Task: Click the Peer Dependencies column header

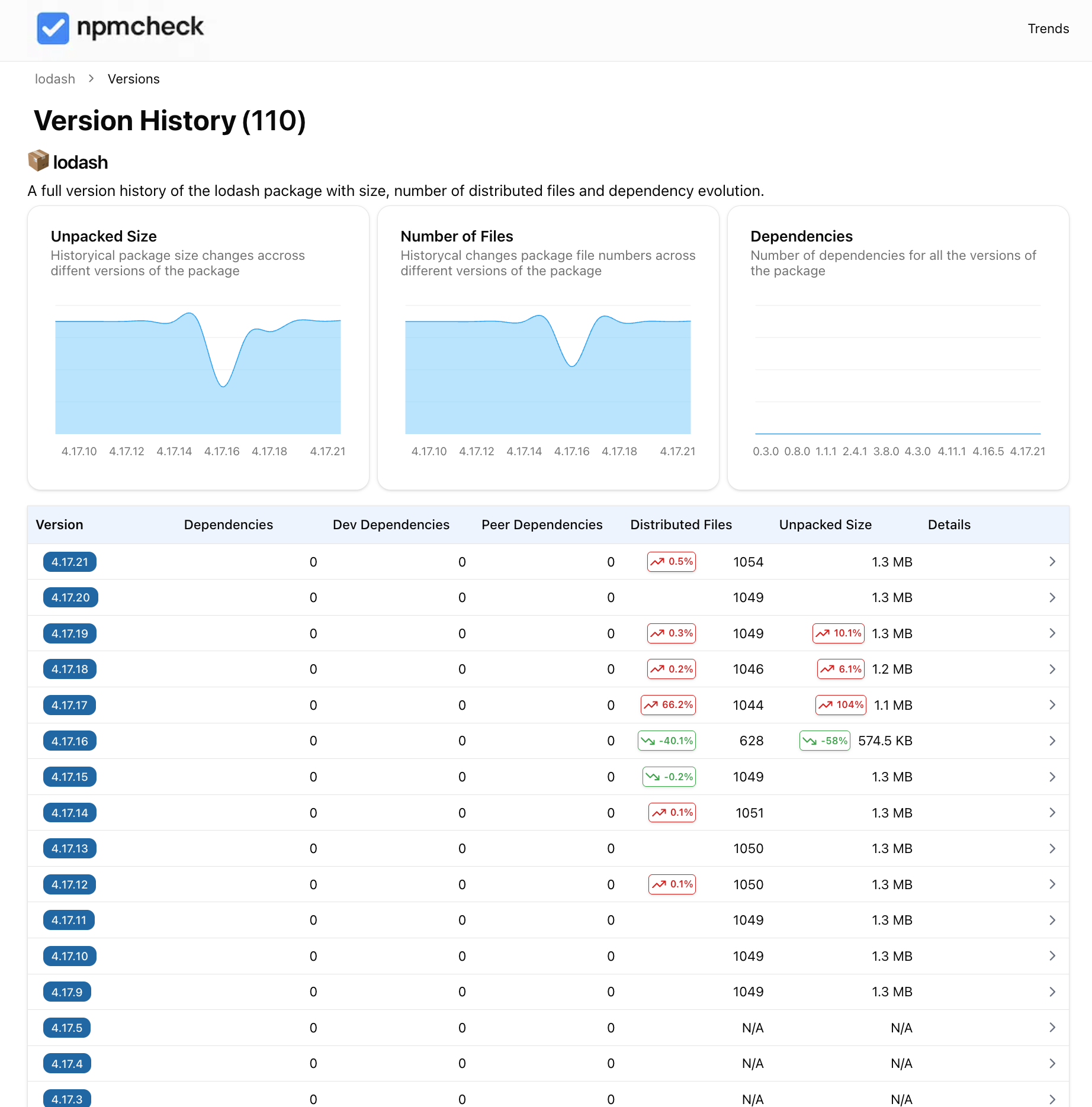Action: coord(542,524)
